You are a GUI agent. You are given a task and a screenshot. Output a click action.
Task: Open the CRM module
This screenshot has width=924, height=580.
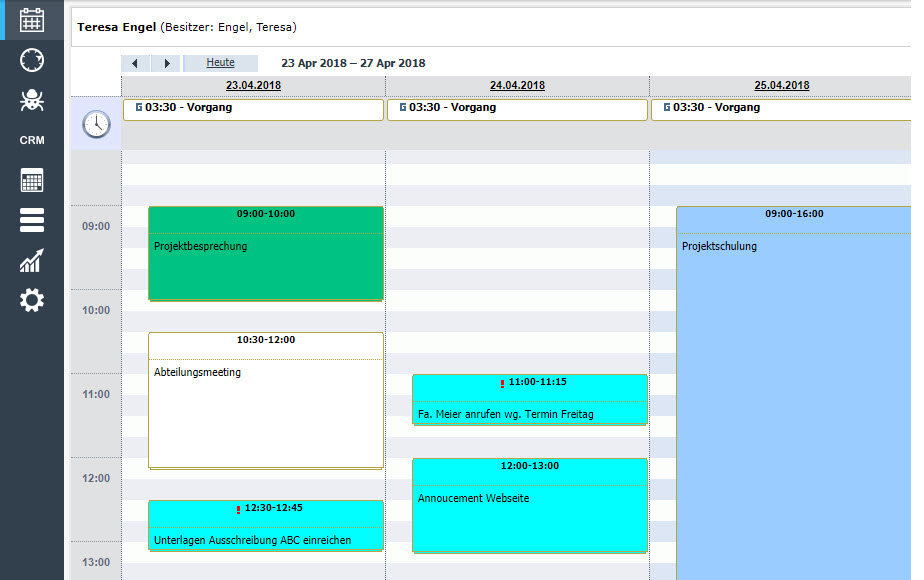tap(32, 141)
